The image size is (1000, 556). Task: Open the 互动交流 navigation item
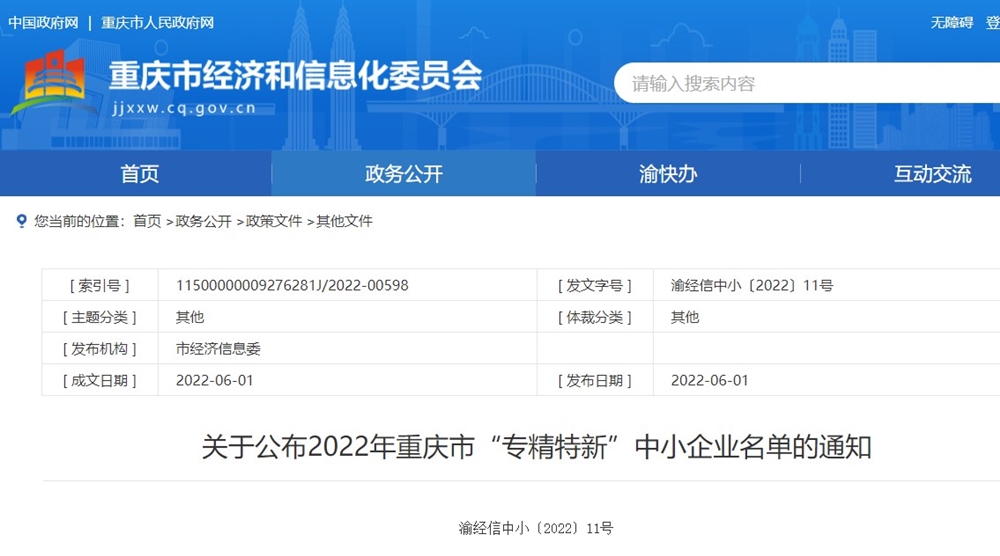[932, 174]
